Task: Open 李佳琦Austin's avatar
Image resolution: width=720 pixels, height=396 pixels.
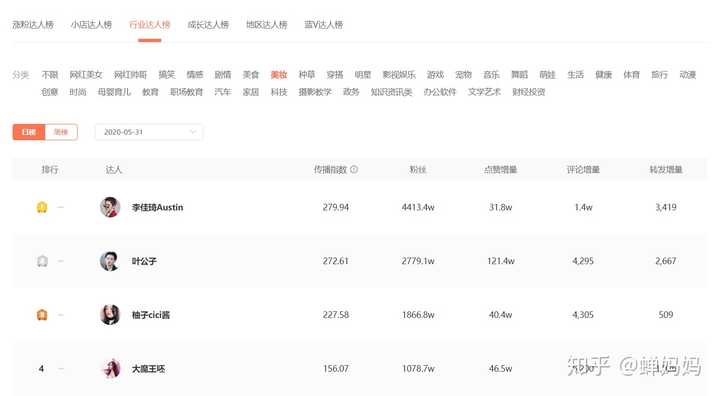Action: click(110, 207)
